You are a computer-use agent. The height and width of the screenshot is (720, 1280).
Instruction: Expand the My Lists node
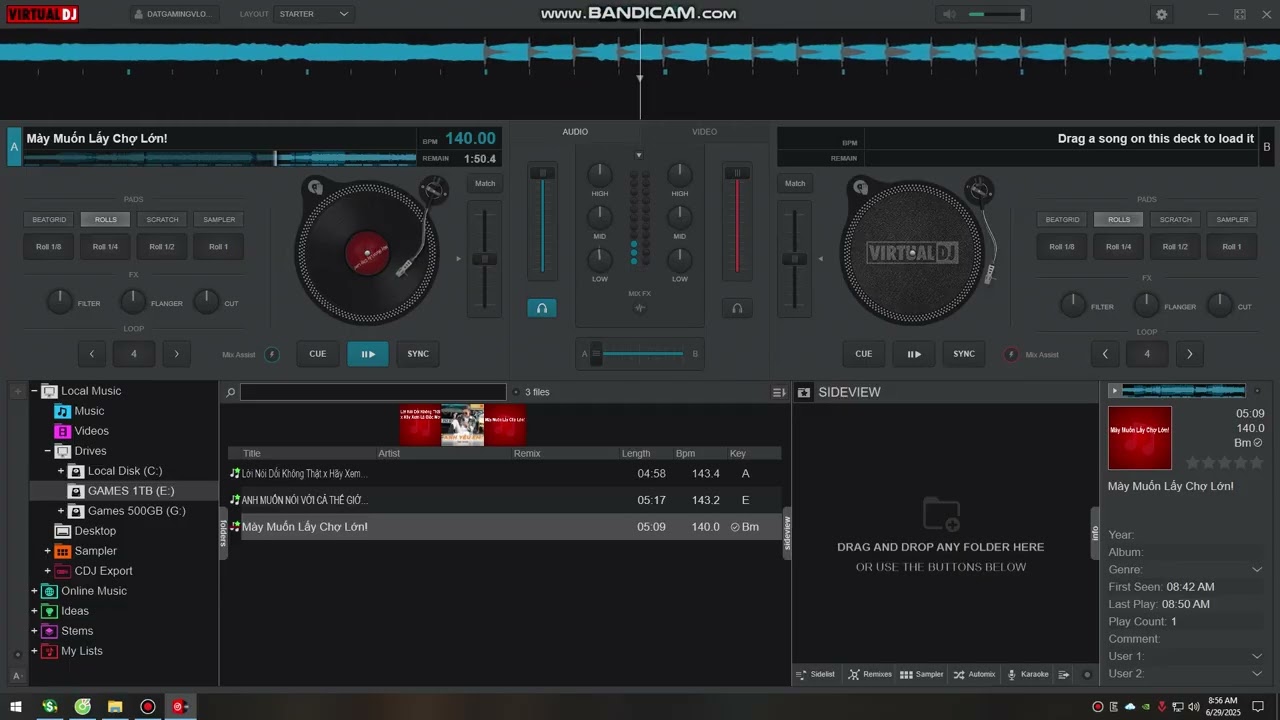click(34, 651)
